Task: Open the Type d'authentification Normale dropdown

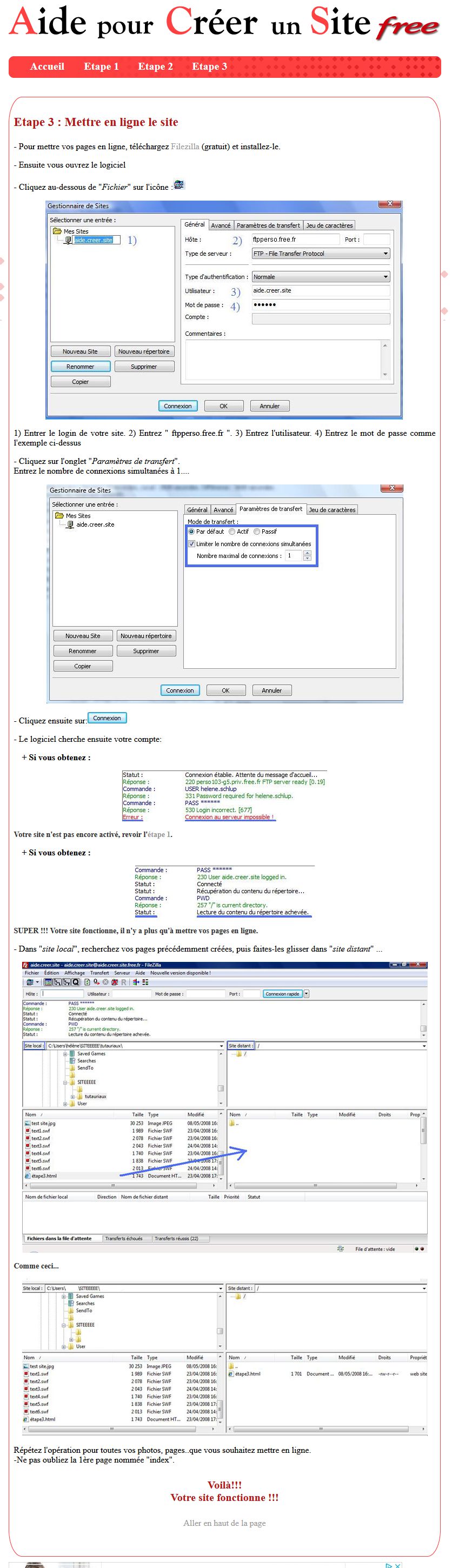Action: (x=321, y=276)
